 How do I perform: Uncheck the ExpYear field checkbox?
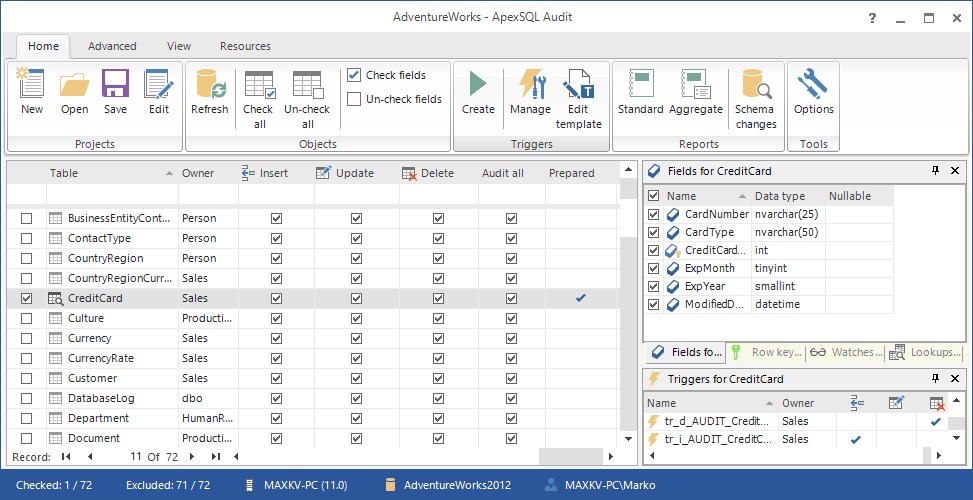(x=653, y=286)
